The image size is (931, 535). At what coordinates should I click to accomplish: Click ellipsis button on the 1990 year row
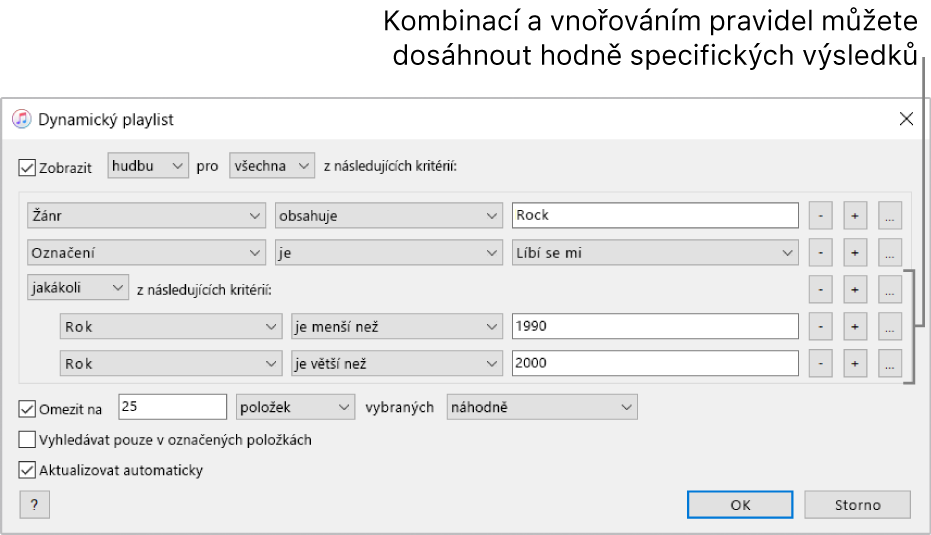889,327
